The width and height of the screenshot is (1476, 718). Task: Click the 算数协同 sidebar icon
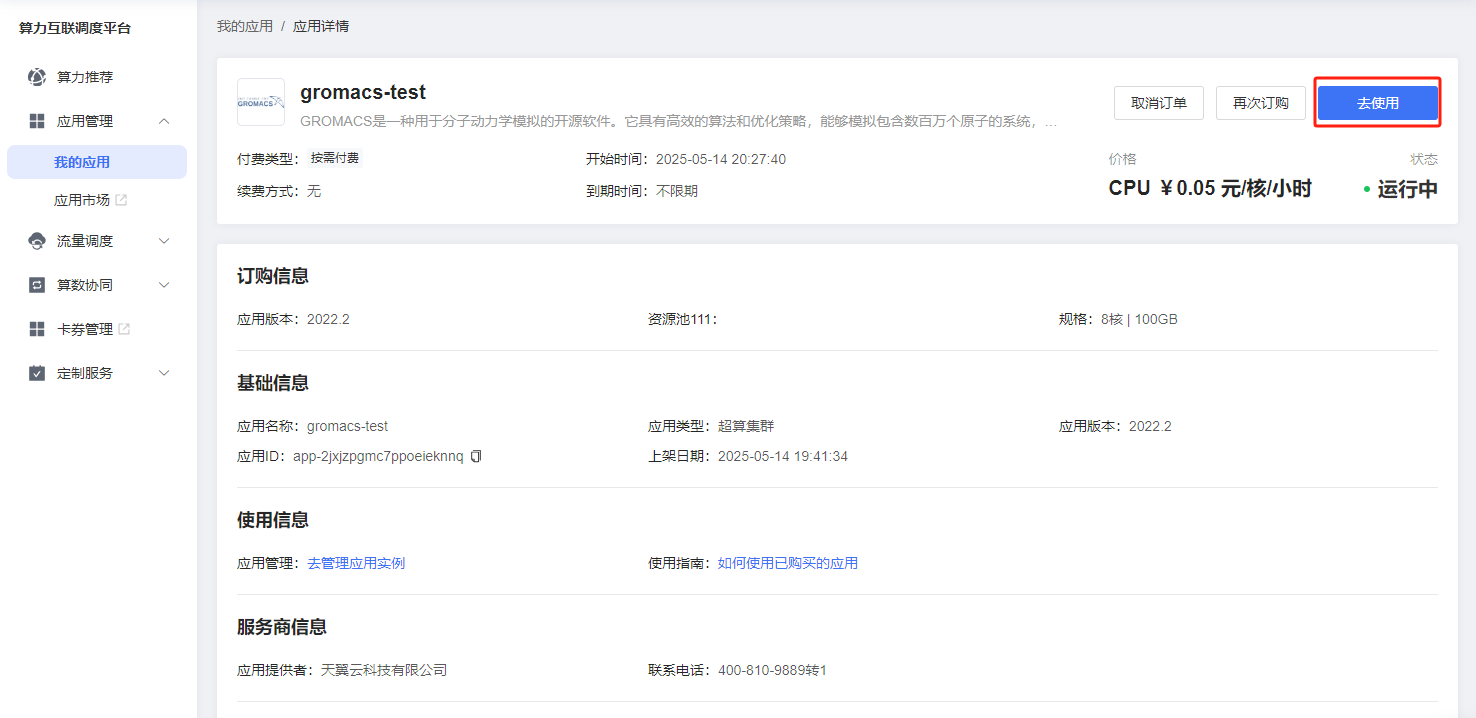pyautogui.click(x=37, y=285)
